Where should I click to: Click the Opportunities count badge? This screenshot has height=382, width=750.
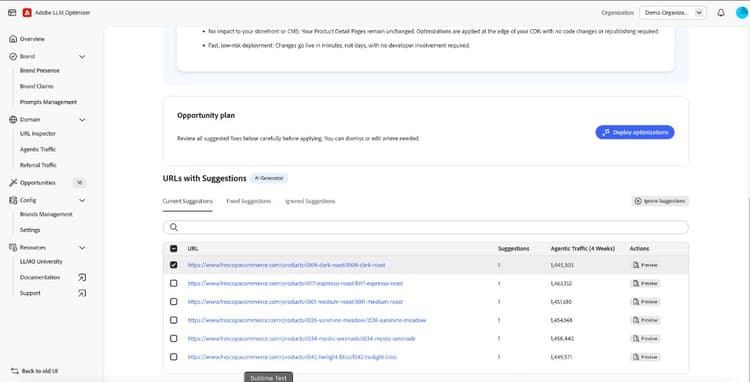click(79, 183)
